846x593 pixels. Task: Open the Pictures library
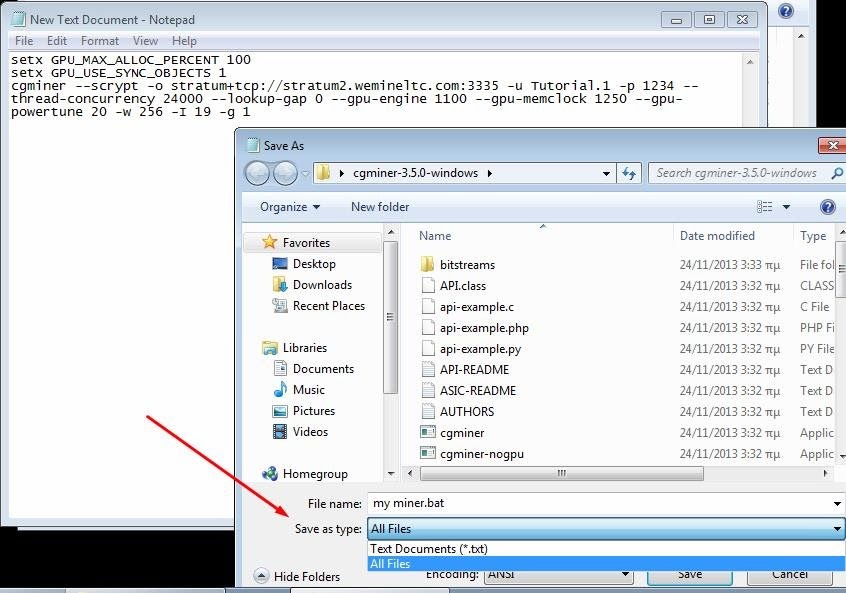click(313, 411)
